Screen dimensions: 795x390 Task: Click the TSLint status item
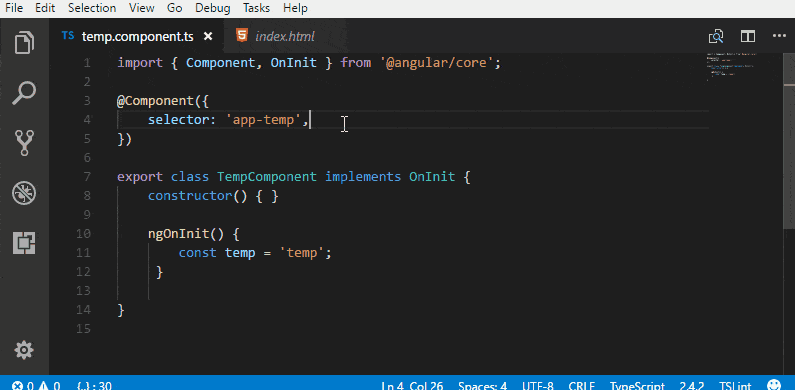735,386
